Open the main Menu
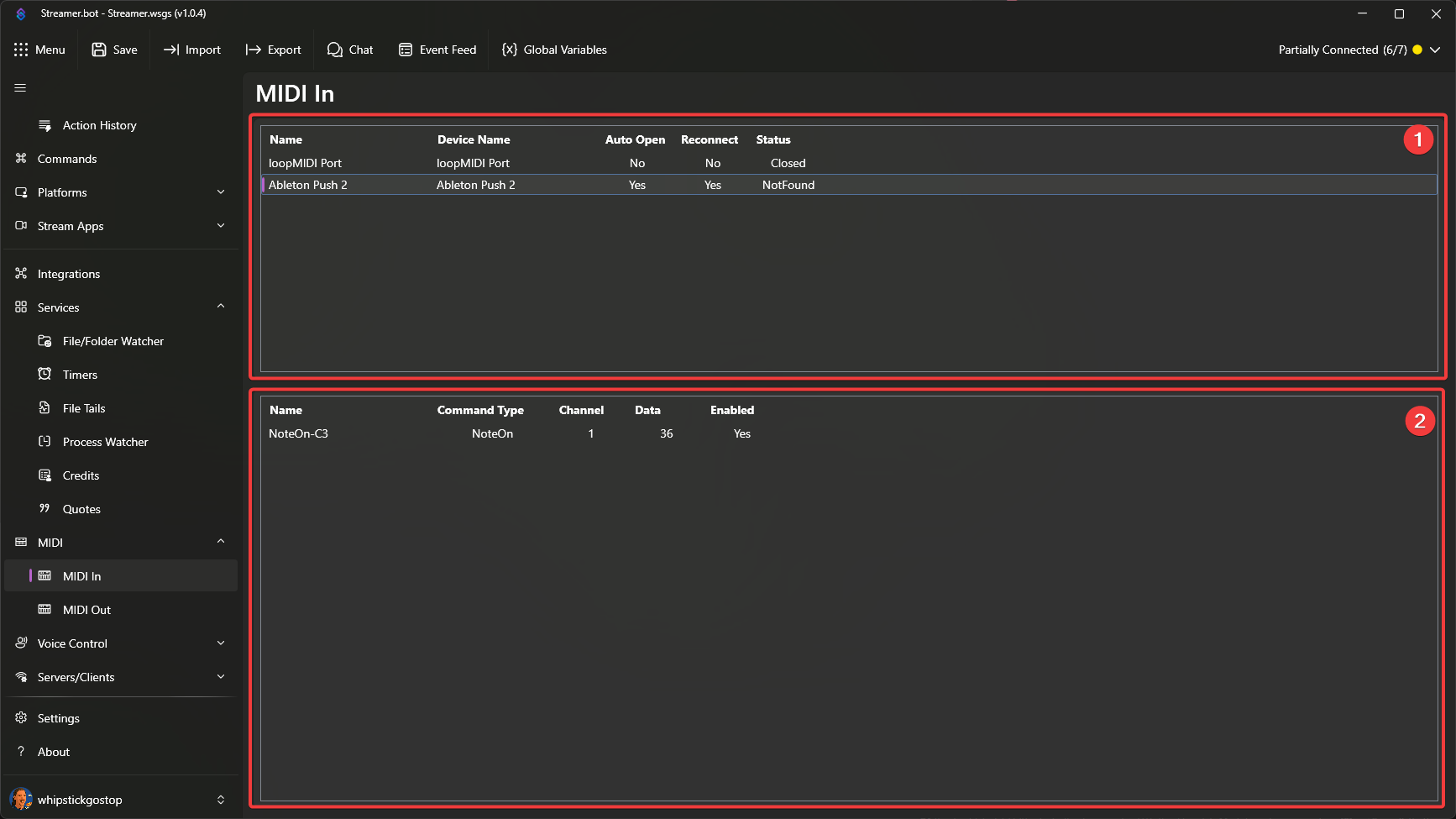The height and width of the screenshot is (819, 1456). [x=39, y=50]
